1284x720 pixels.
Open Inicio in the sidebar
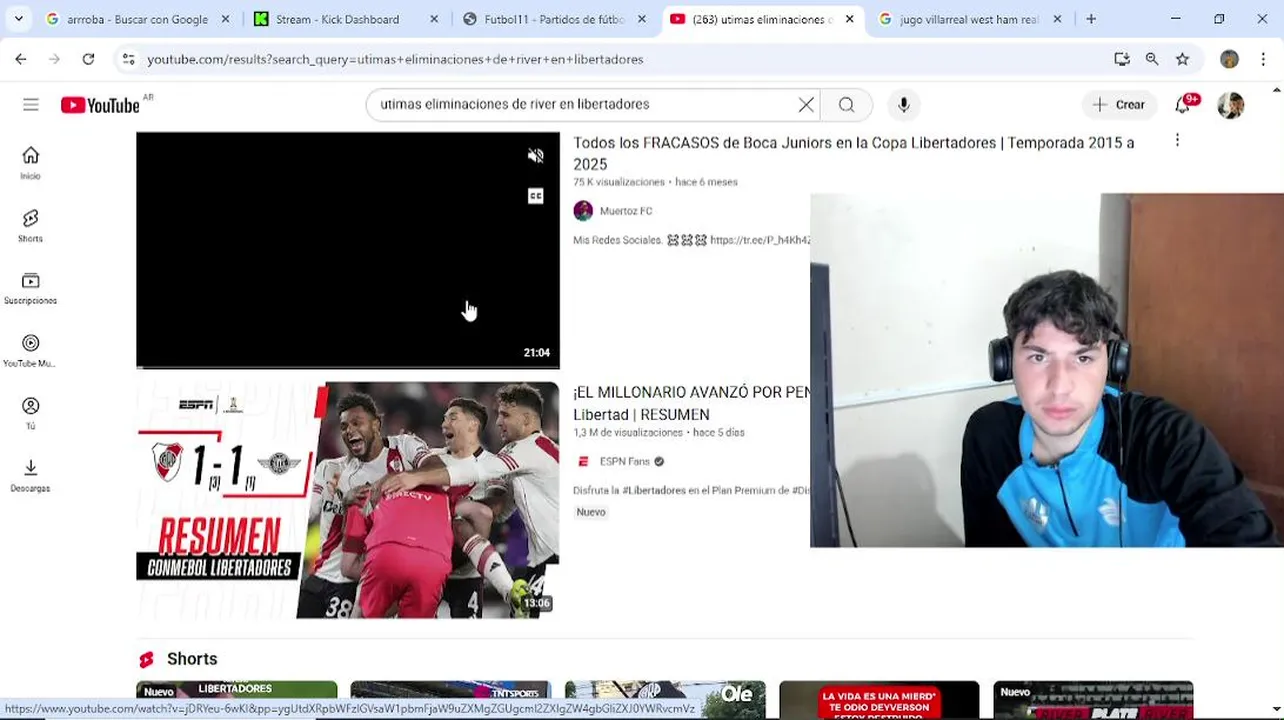pyautogui.click(x=30, y=163)
